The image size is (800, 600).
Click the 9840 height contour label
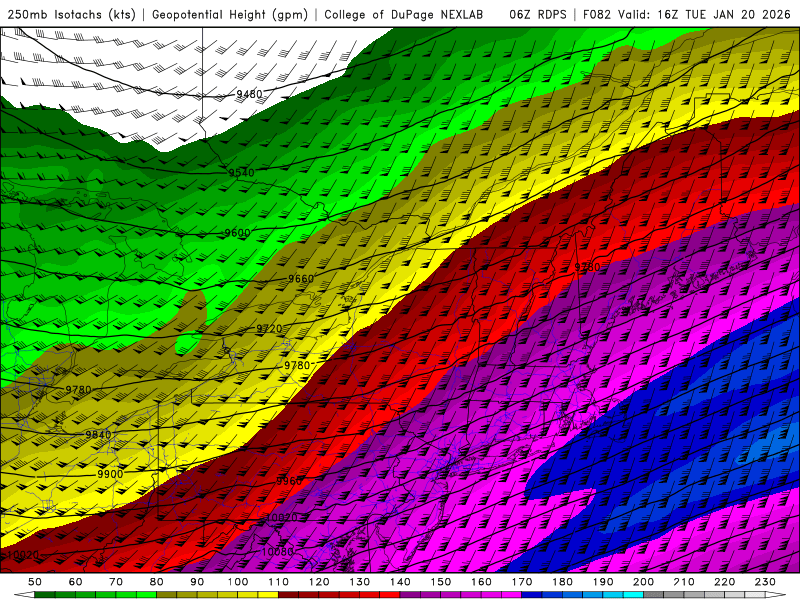tap(98, 435)
